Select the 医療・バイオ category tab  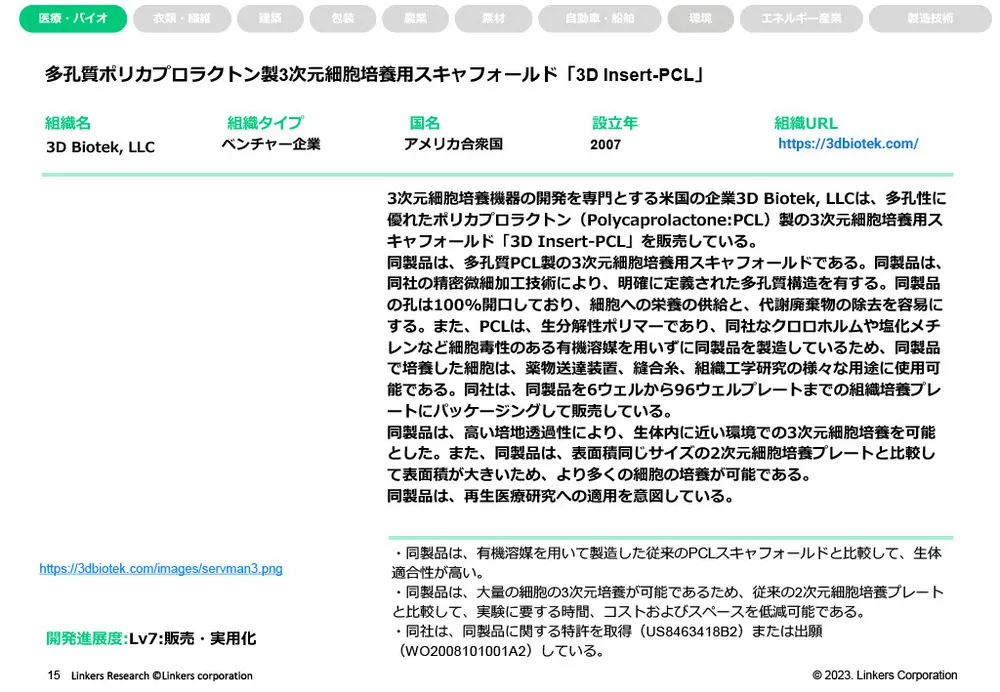(72, 19)
